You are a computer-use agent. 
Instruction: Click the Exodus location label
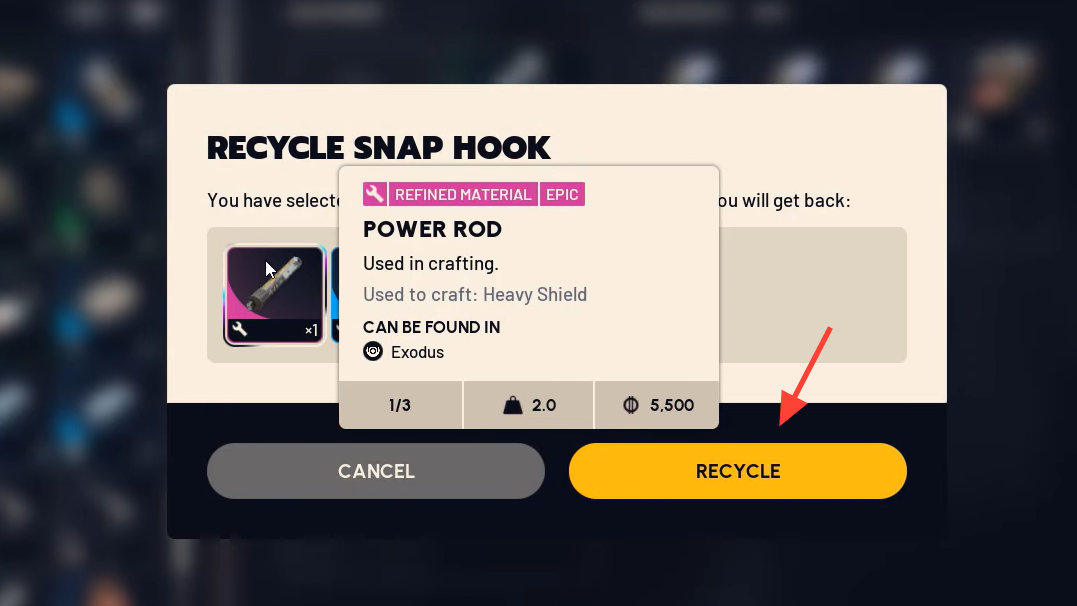[418, 352]
